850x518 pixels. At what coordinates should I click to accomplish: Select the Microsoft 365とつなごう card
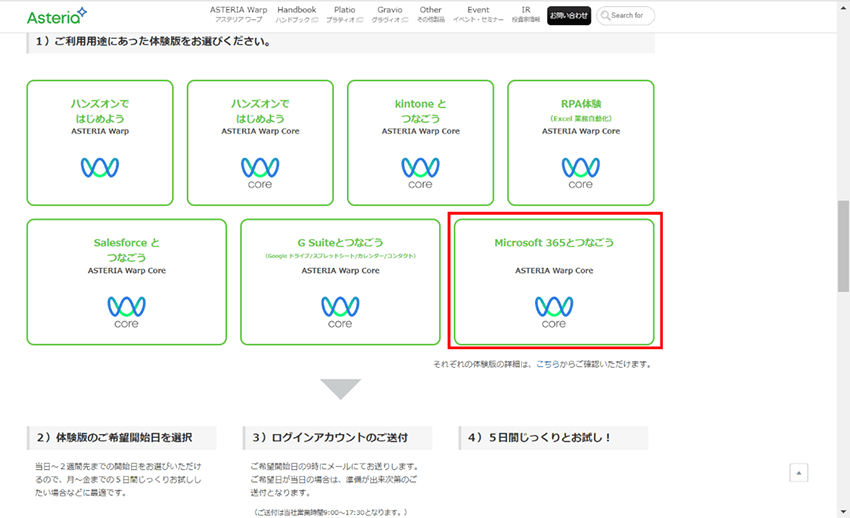pos(554,282)
